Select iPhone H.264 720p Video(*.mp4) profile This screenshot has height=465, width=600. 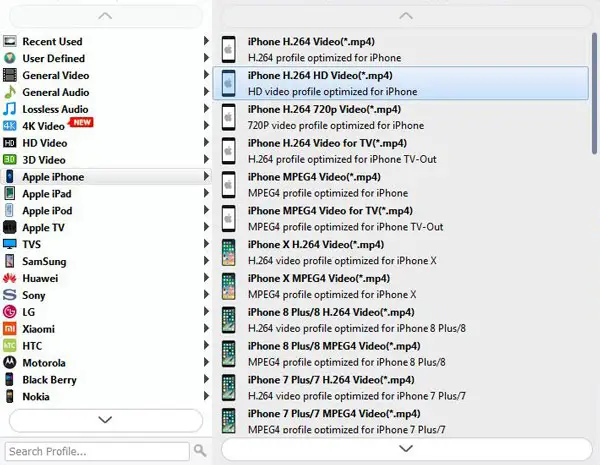401,117
